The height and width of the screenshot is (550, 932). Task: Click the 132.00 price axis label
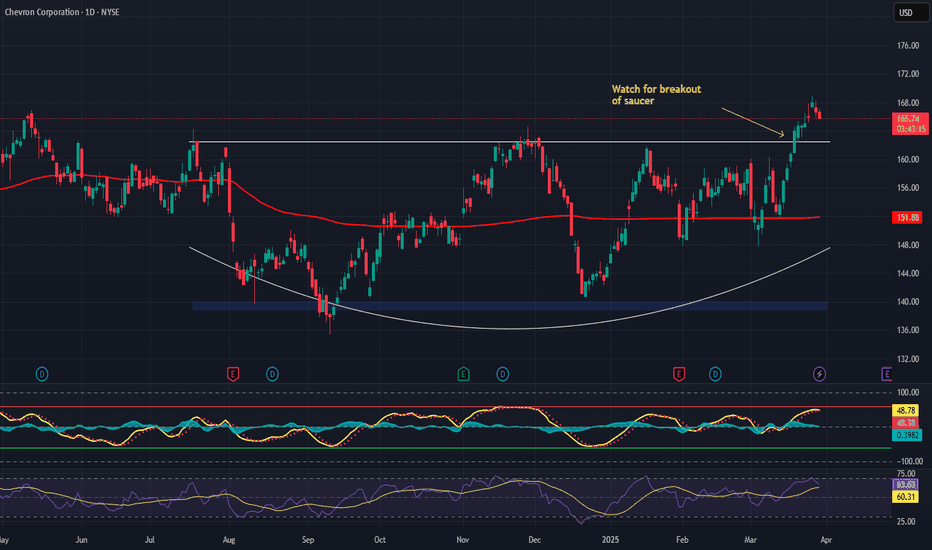[908, 359]
